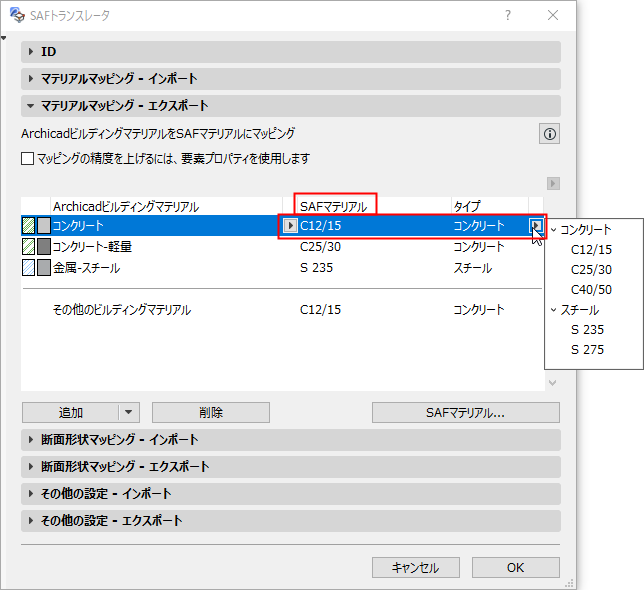Click dark gray swatch of コンクリート-軽量 row
This screenshot has height=590, width=644.
click(x=44, y=246)
